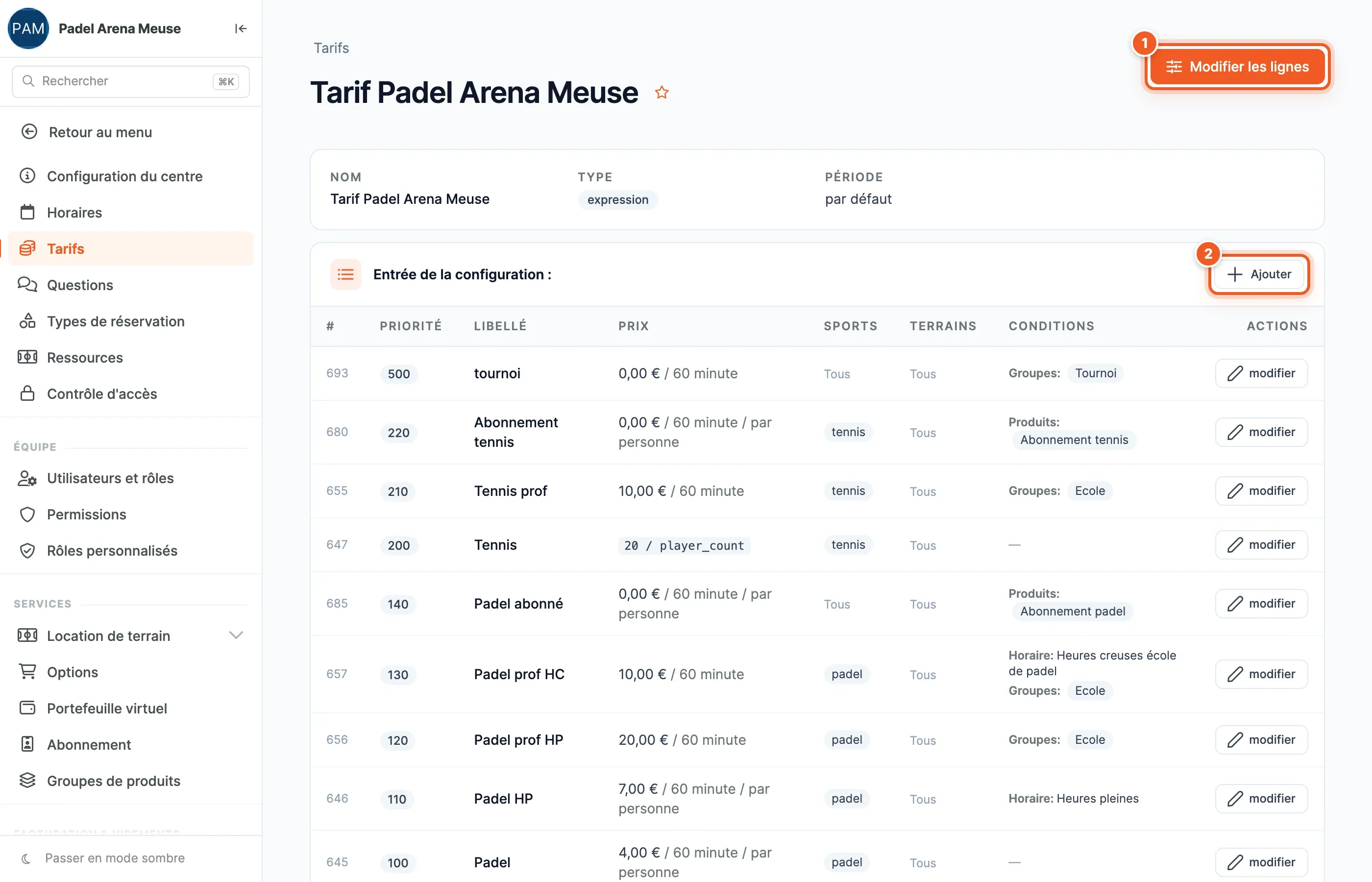This screenshot has height=882, width=1372.
Task: Click the Tarifs breadcrumb link
Action: (x=331, y=48)
